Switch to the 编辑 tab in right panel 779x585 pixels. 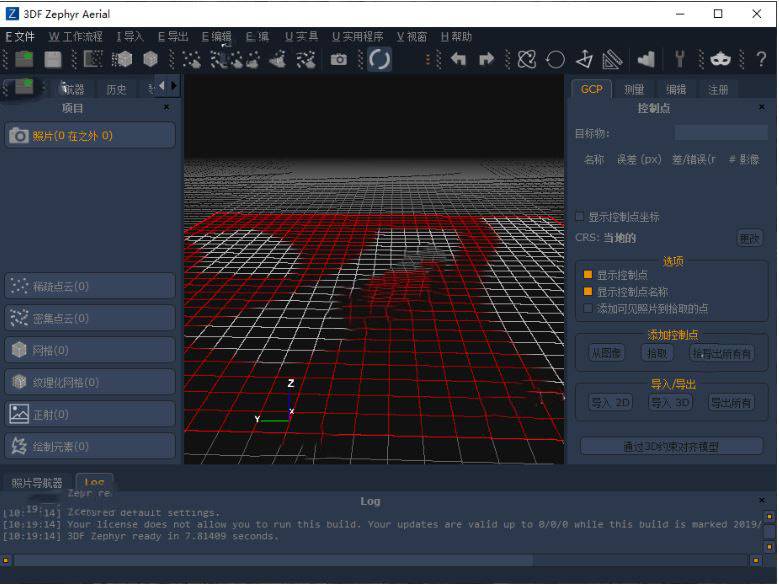click(676, 89)
